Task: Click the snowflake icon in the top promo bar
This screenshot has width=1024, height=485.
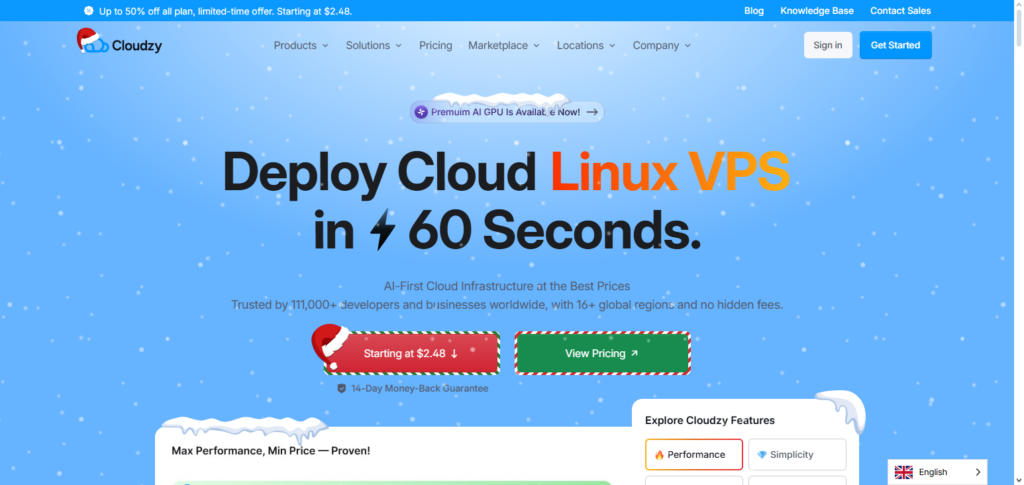Action: click(89, 10)
